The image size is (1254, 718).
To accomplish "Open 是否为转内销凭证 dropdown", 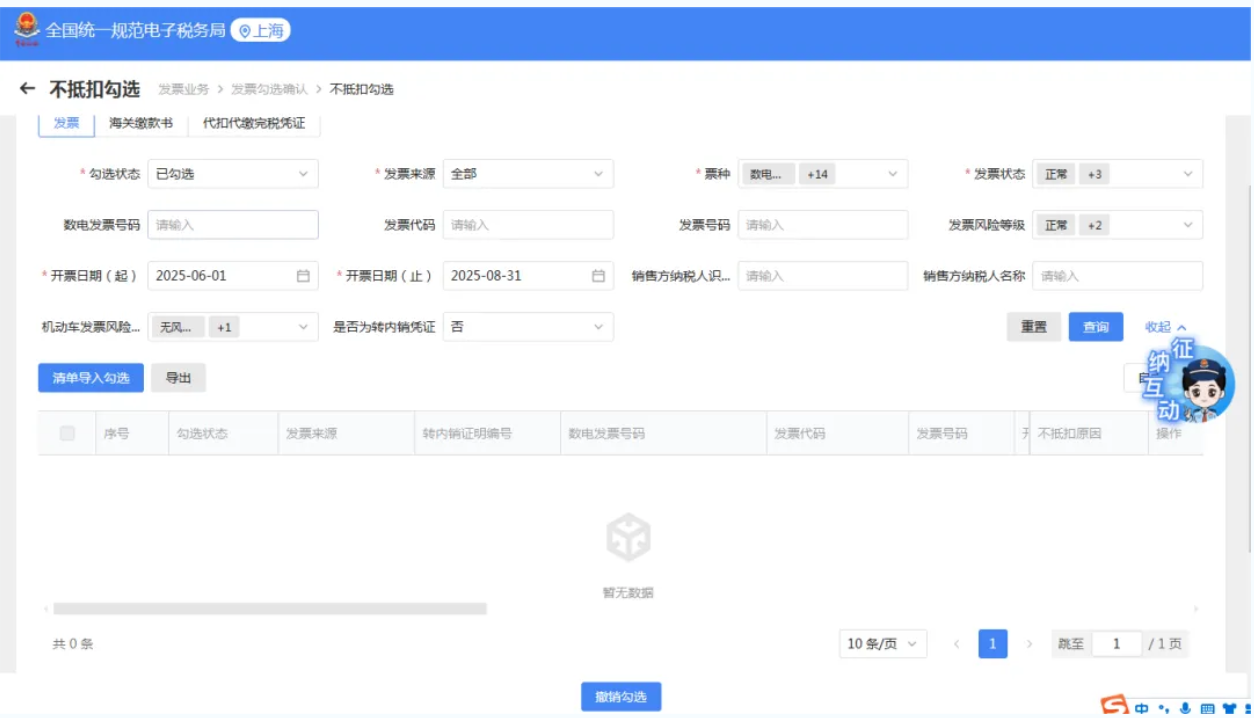I will (527, 327).
